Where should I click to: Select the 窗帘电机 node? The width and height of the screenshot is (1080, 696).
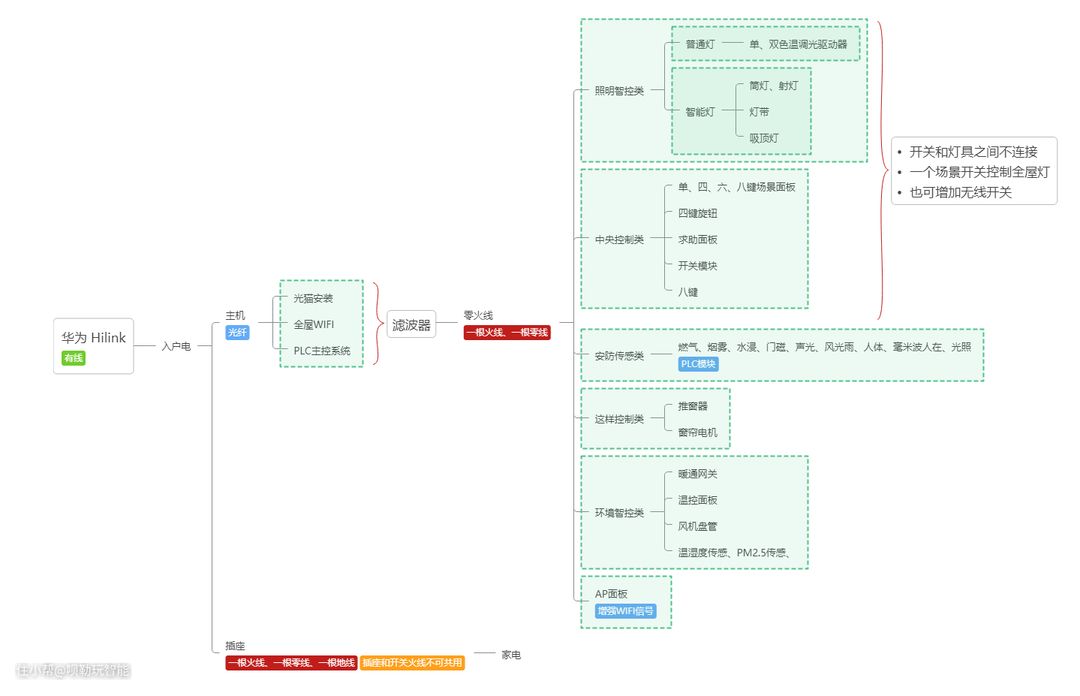click(697, 432)
